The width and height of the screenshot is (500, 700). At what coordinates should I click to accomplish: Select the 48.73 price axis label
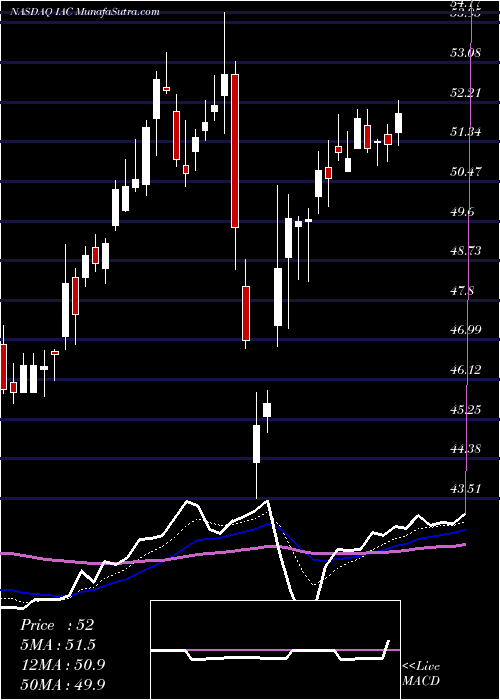(x=466, y=251)
